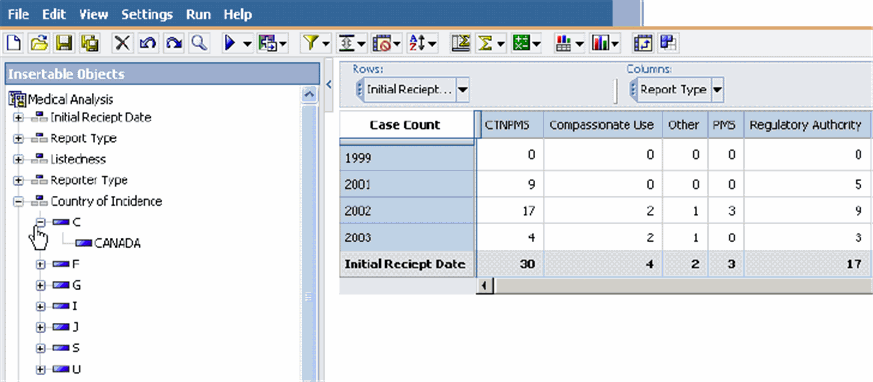Expand the Reporter Type tree node
The height and width of the screenshot is (382, 873).
[18, 181]
